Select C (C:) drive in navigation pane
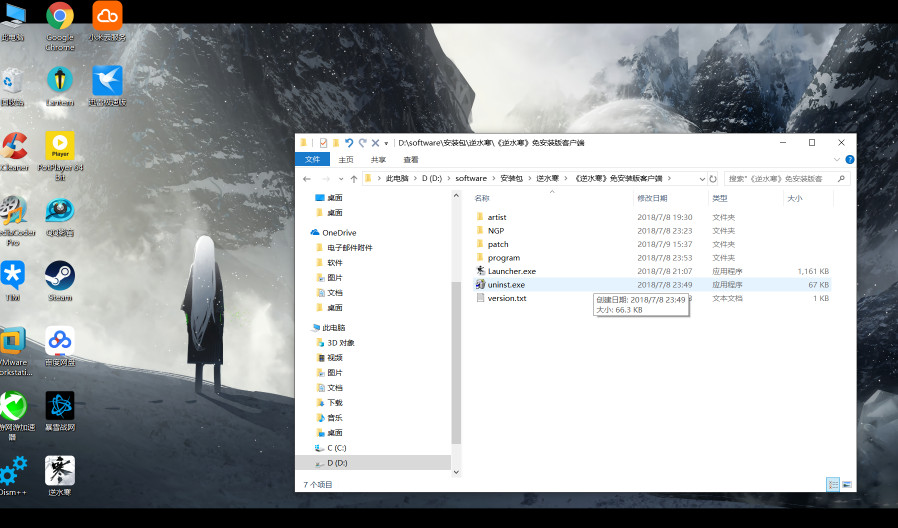 pos(336,448)
